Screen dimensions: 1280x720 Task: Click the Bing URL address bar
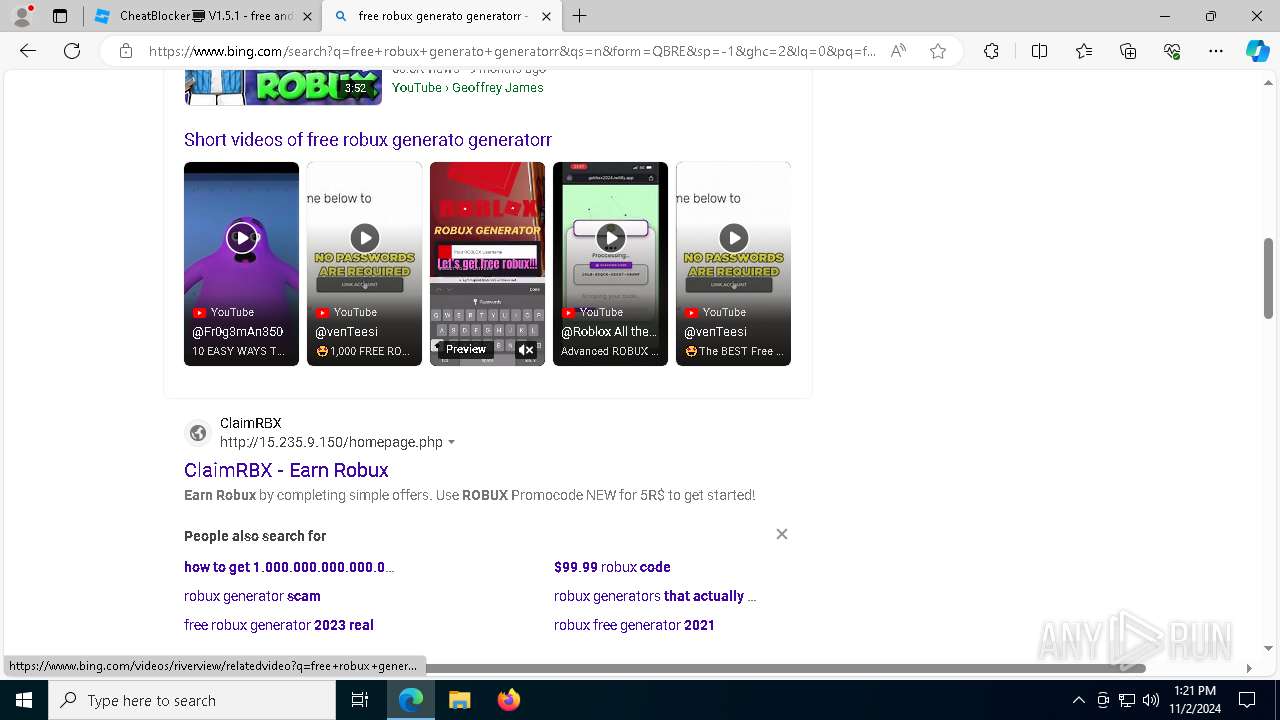512,51
